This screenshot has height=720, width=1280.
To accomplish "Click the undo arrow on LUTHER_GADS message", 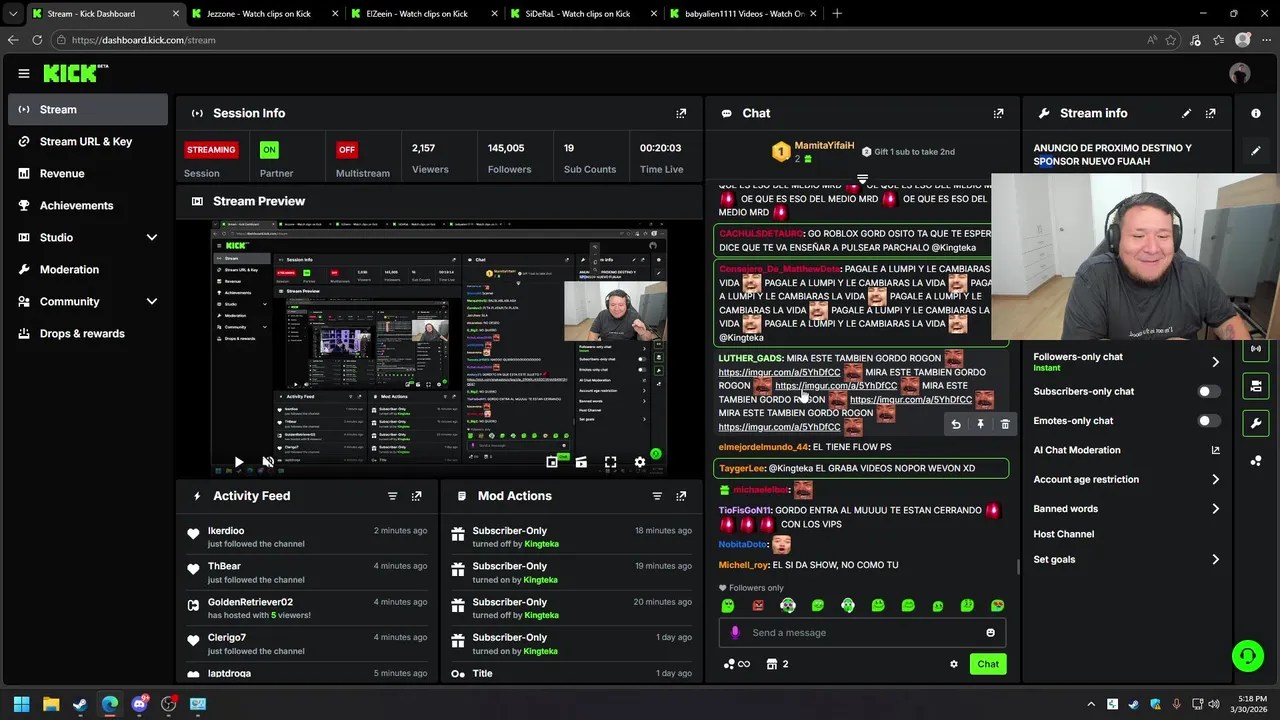I will tap(955, 425).
